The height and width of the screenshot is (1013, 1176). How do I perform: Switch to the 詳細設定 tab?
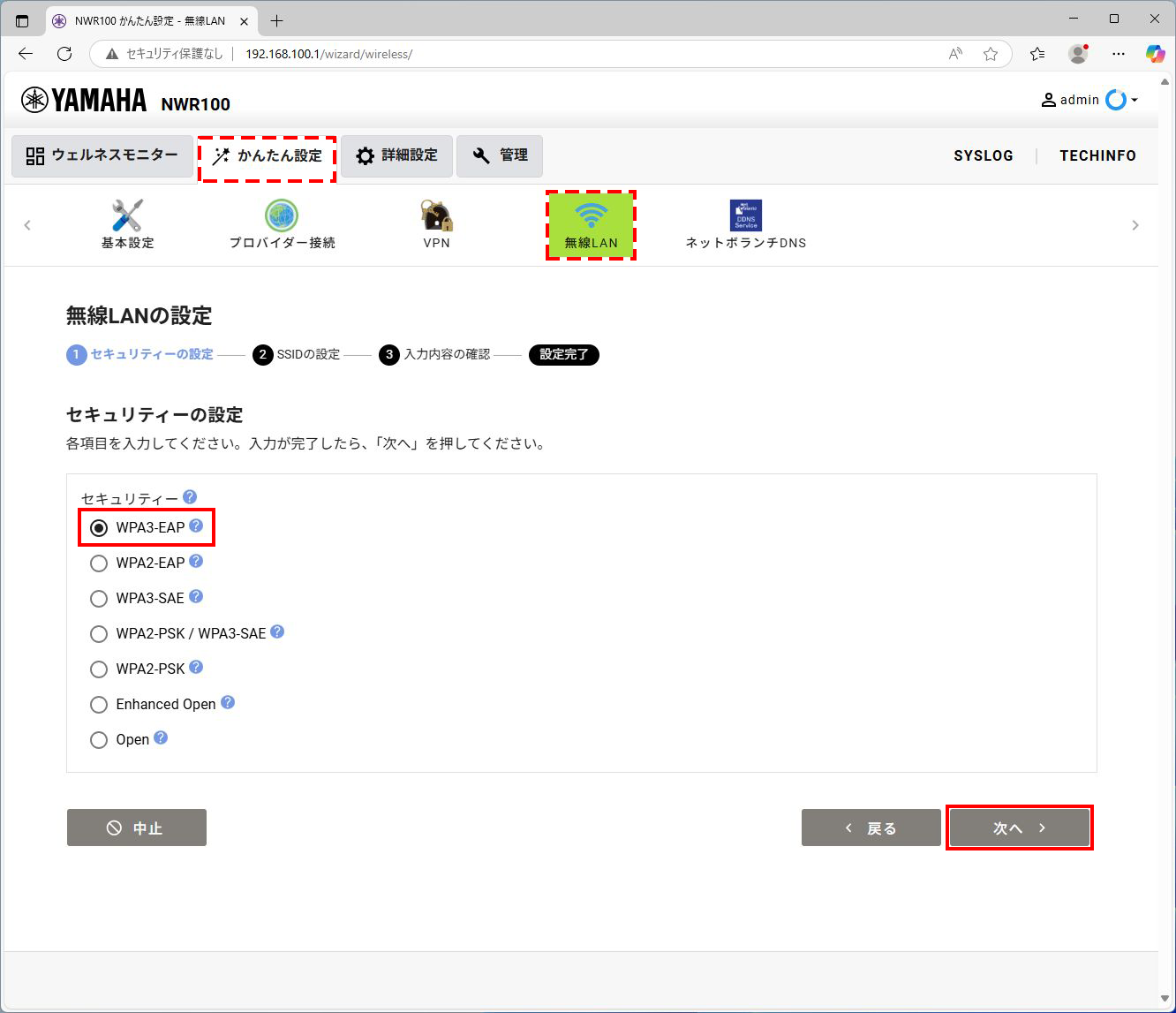coord(396,155)
